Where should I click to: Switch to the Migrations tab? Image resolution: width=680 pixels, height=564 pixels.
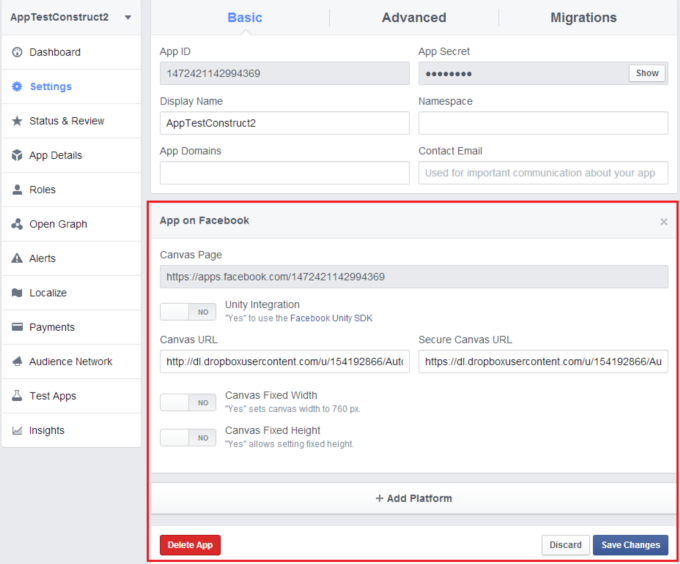[583, 17]
